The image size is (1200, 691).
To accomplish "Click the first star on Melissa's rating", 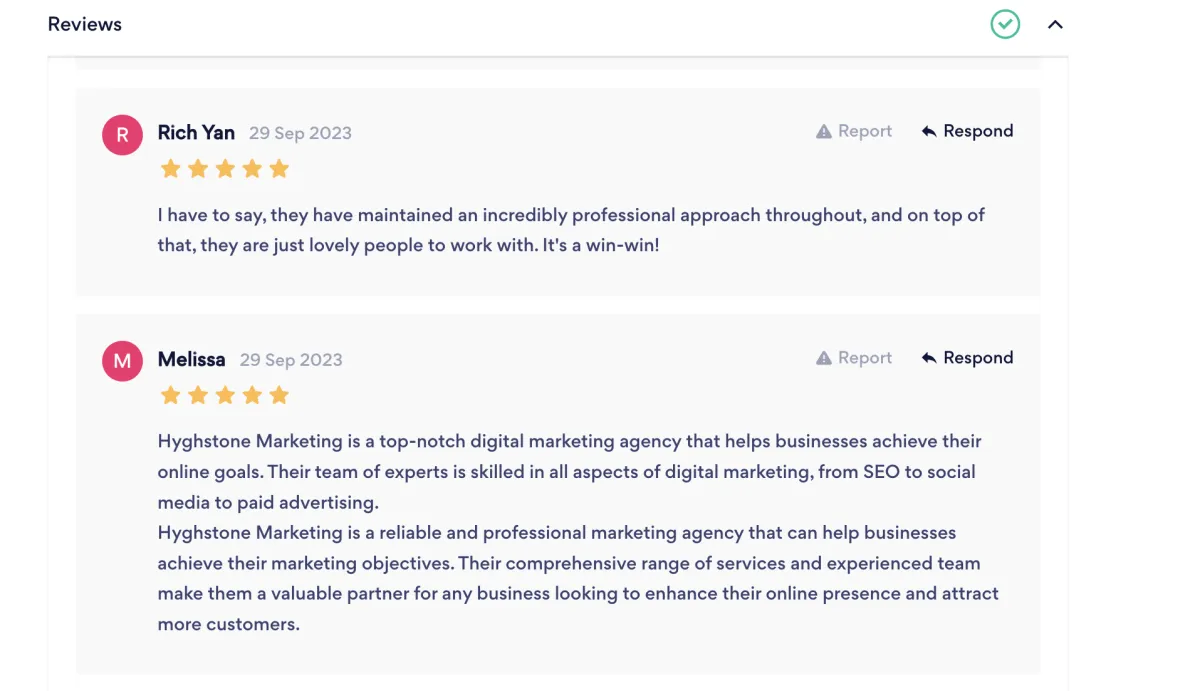I will tap(170, 395).
